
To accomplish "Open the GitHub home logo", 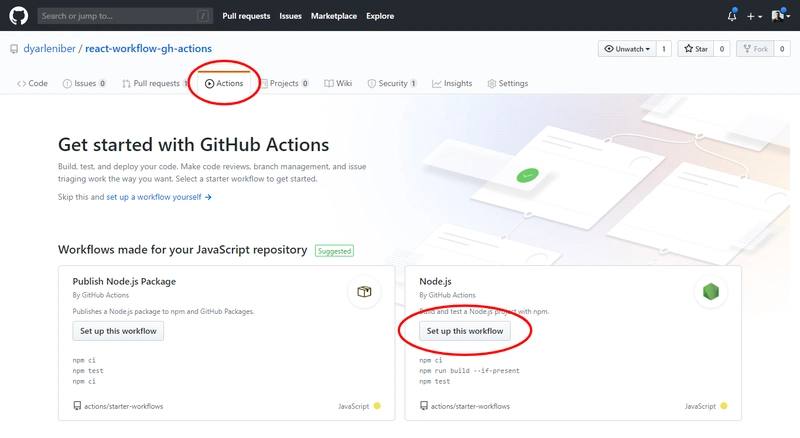I will click(x=18, y=16).
